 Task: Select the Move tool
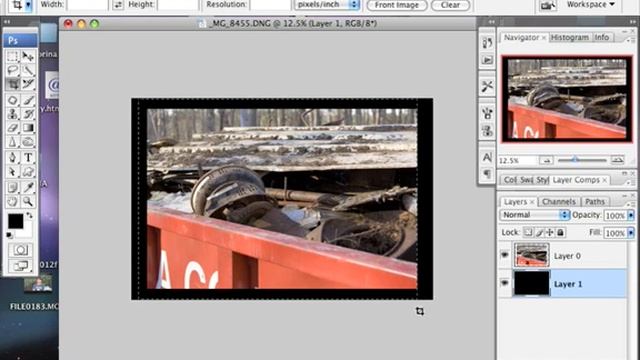(28, 56)
